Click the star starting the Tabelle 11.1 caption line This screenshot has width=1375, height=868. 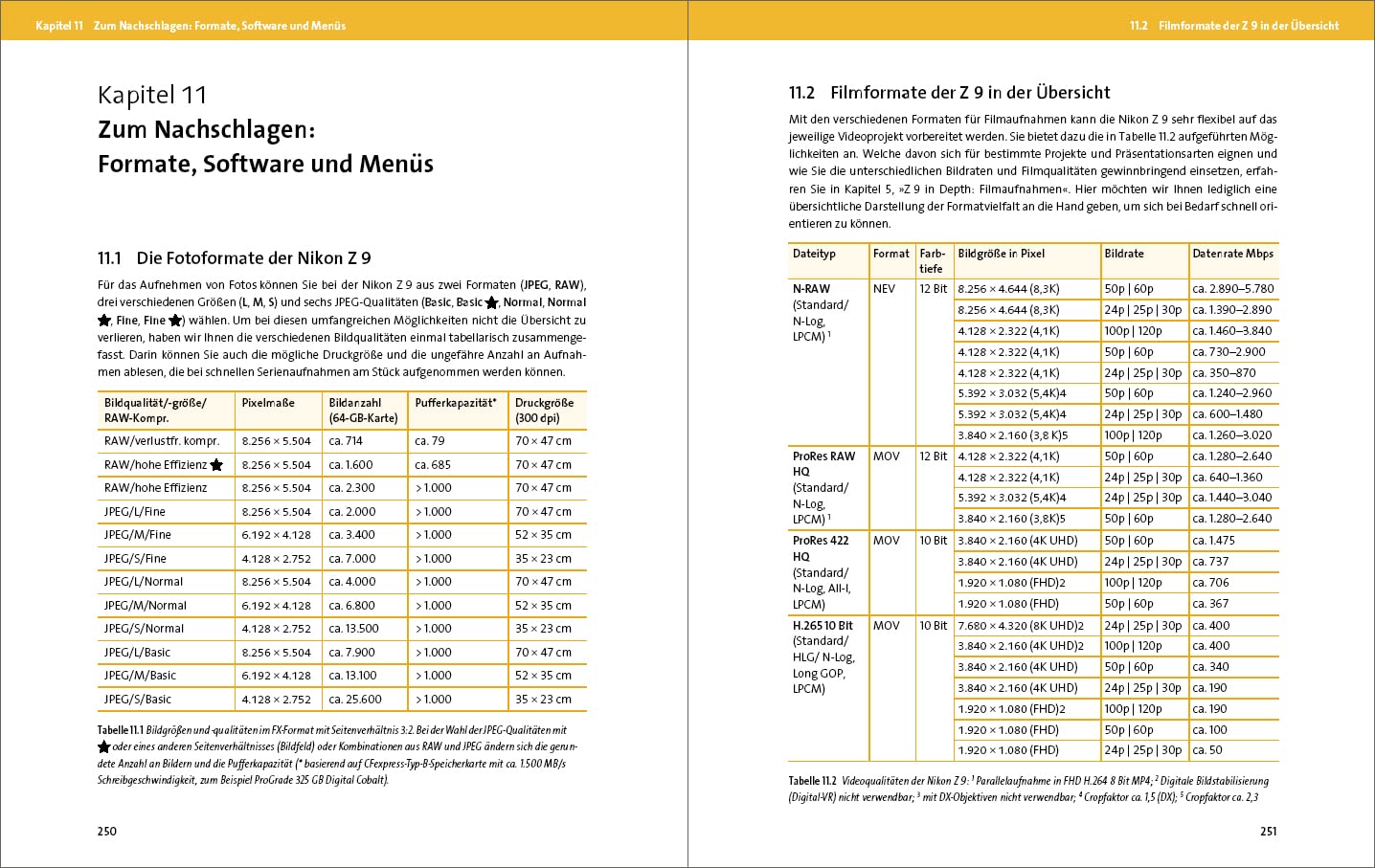coord(104,746)
